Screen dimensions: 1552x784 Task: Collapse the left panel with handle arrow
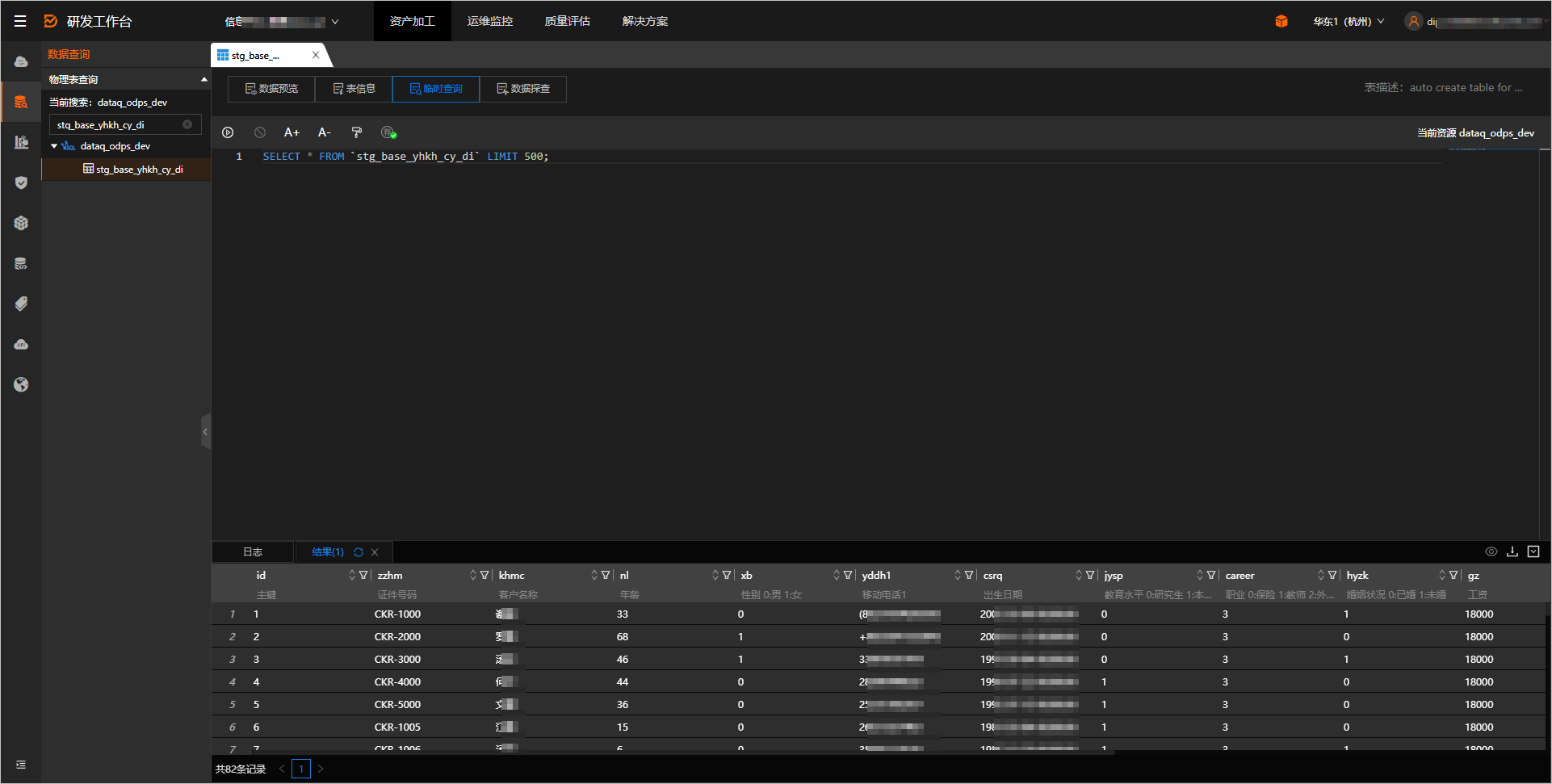[205, 432]
